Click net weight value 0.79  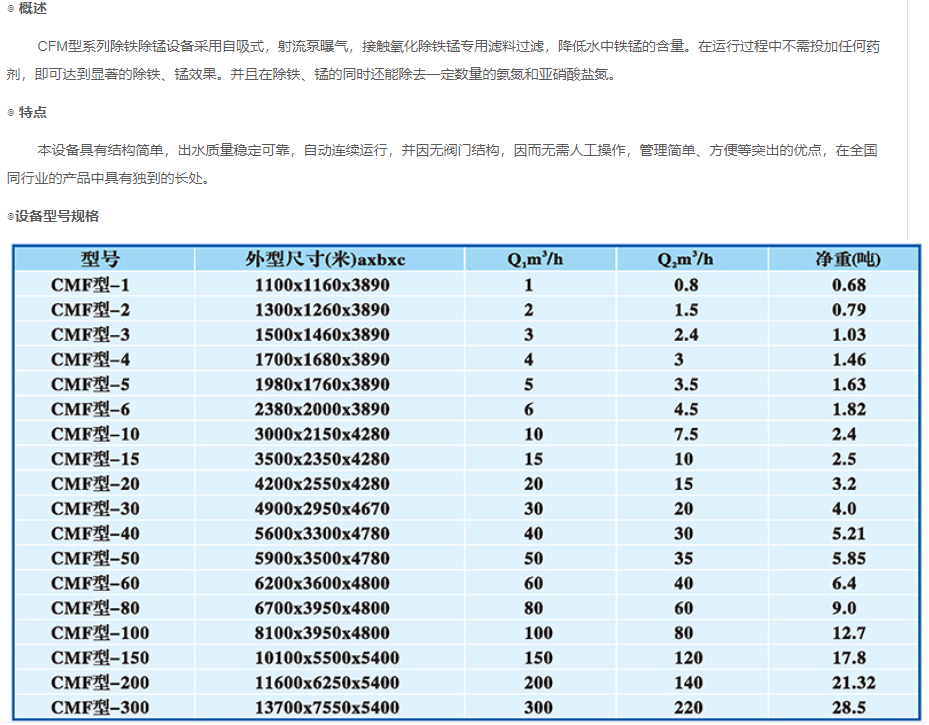pos(849,310)
